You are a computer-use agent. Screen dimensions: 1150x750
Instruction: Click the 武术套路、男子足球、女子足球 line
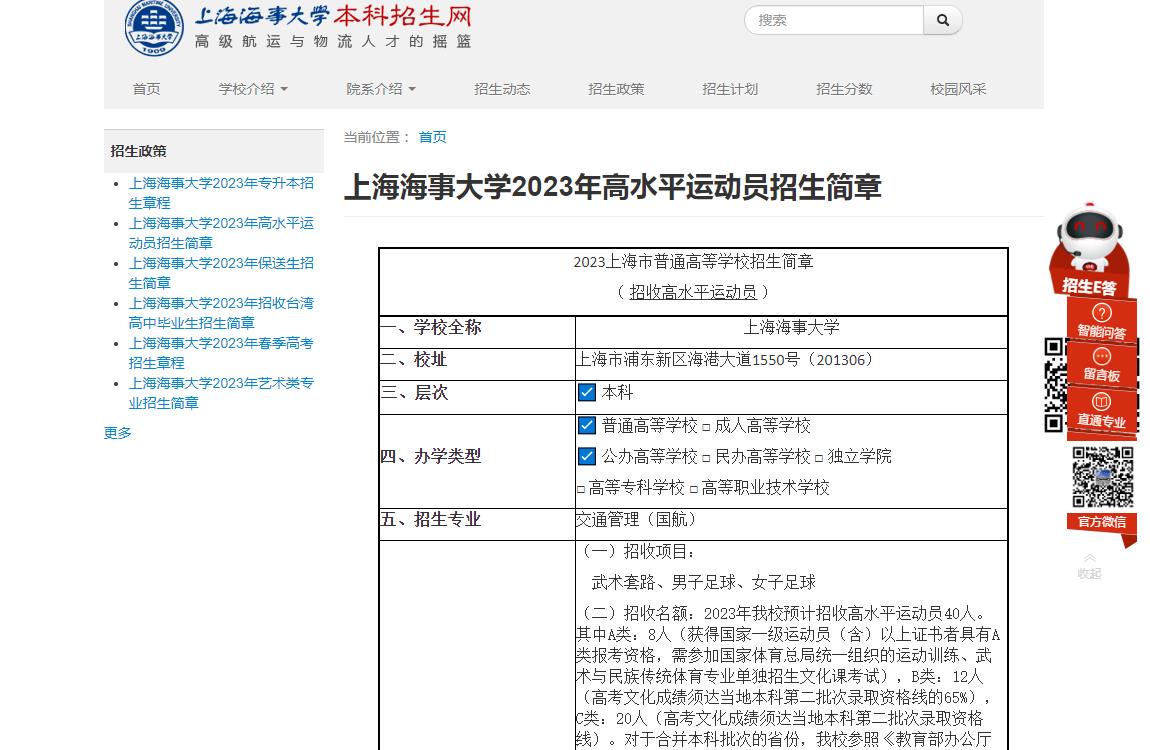tap(703, 582)
